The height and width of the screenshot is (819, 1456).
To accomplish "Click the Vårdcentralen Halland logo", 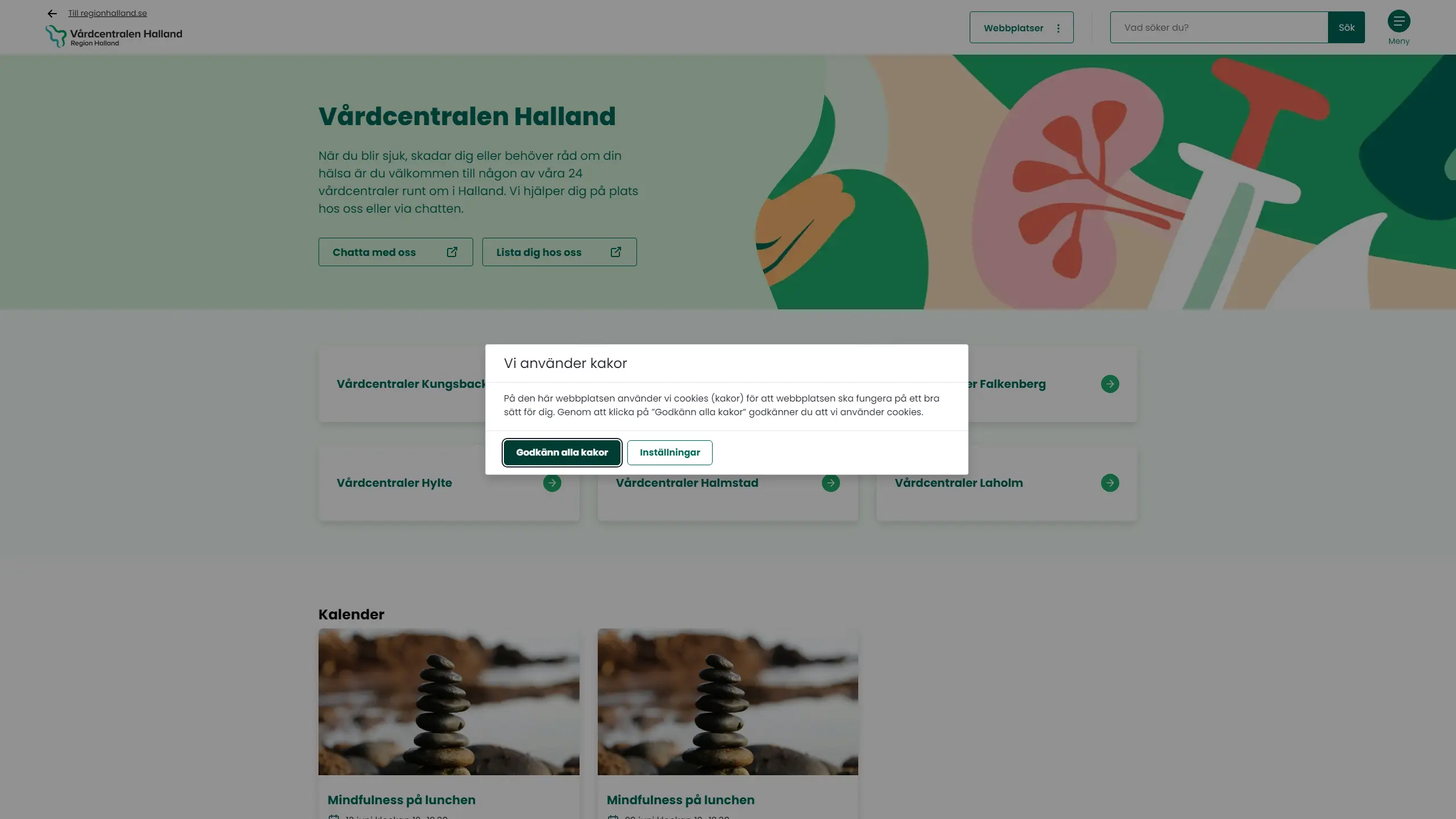I will (114, 36).
